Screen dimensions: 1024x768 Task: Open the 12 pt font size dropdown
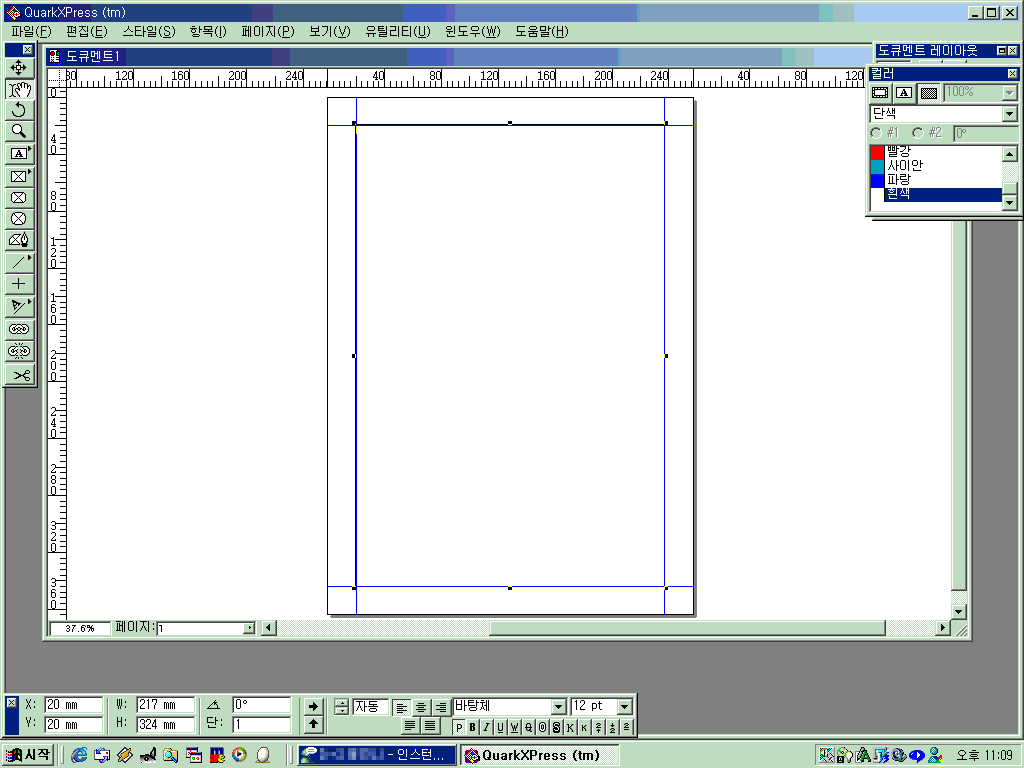625,707
